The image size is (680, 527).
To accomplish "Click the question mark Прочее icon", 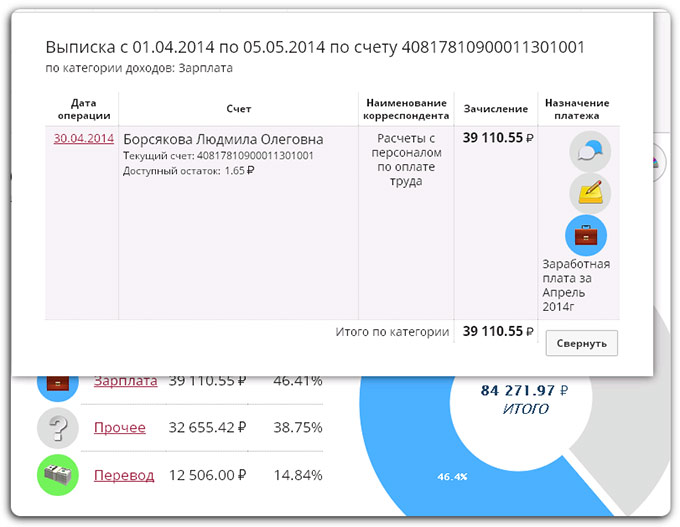I will (58, 428).
